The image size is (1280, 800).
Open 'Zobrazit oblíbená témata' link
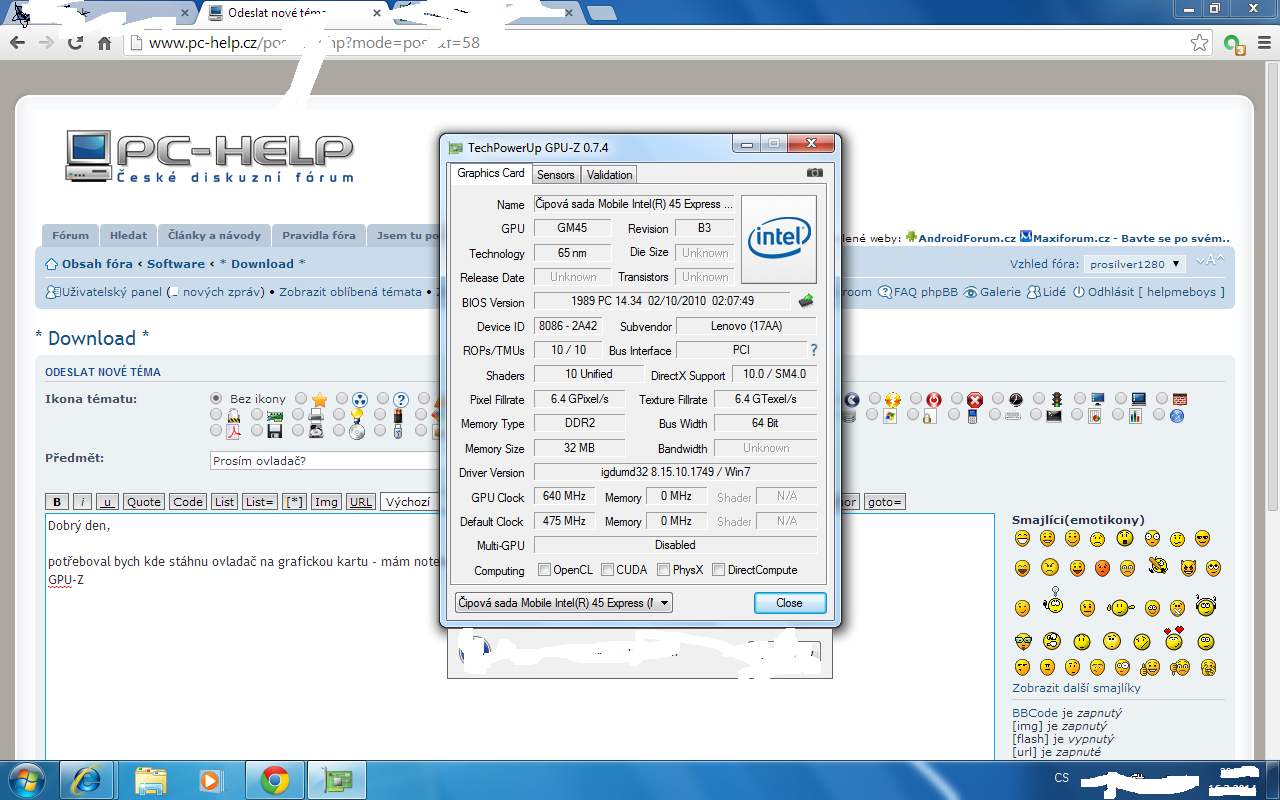point(350,292)
